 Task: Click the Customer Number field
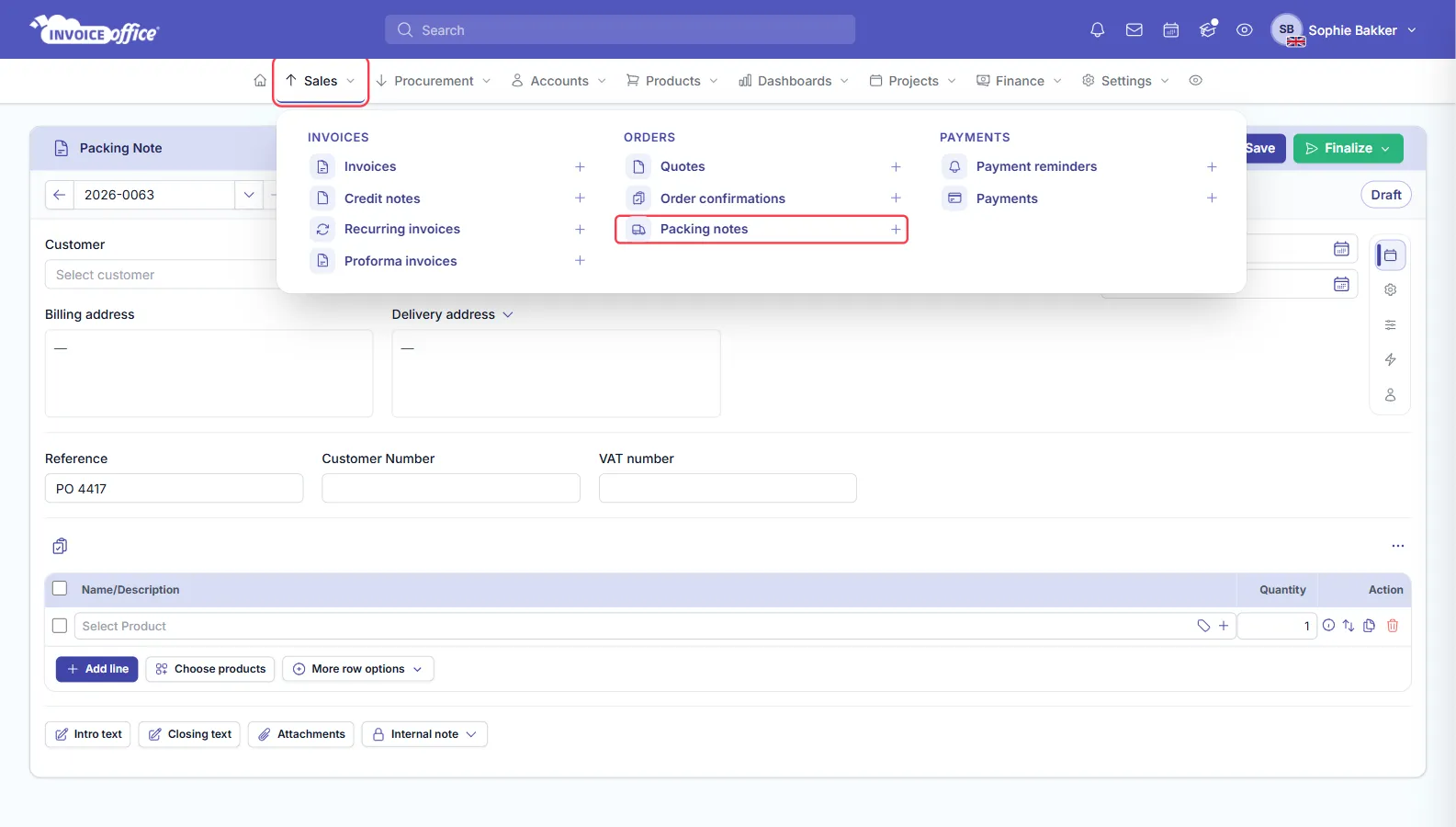[x=451, y=489]
